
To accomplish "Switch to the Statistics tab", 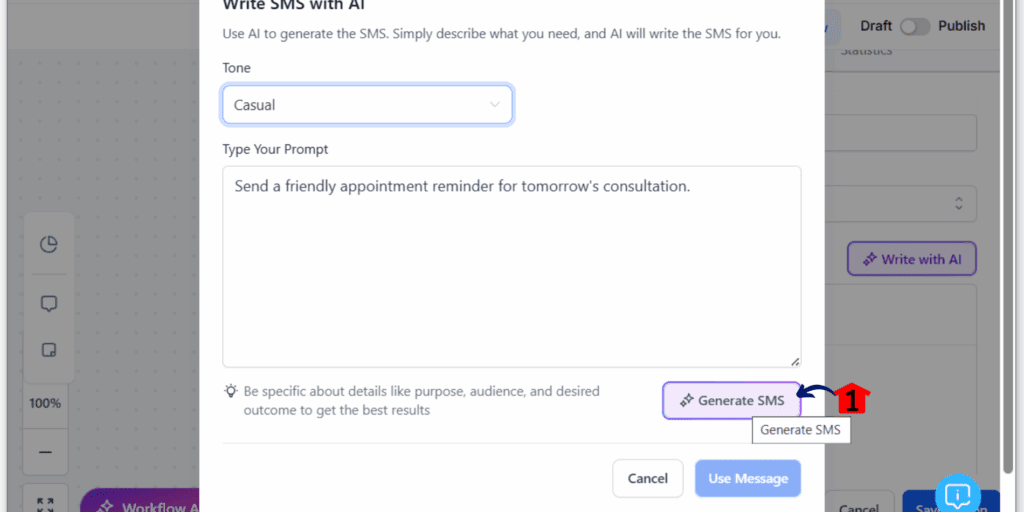I will pyautogui.click(x=866, y=51).
